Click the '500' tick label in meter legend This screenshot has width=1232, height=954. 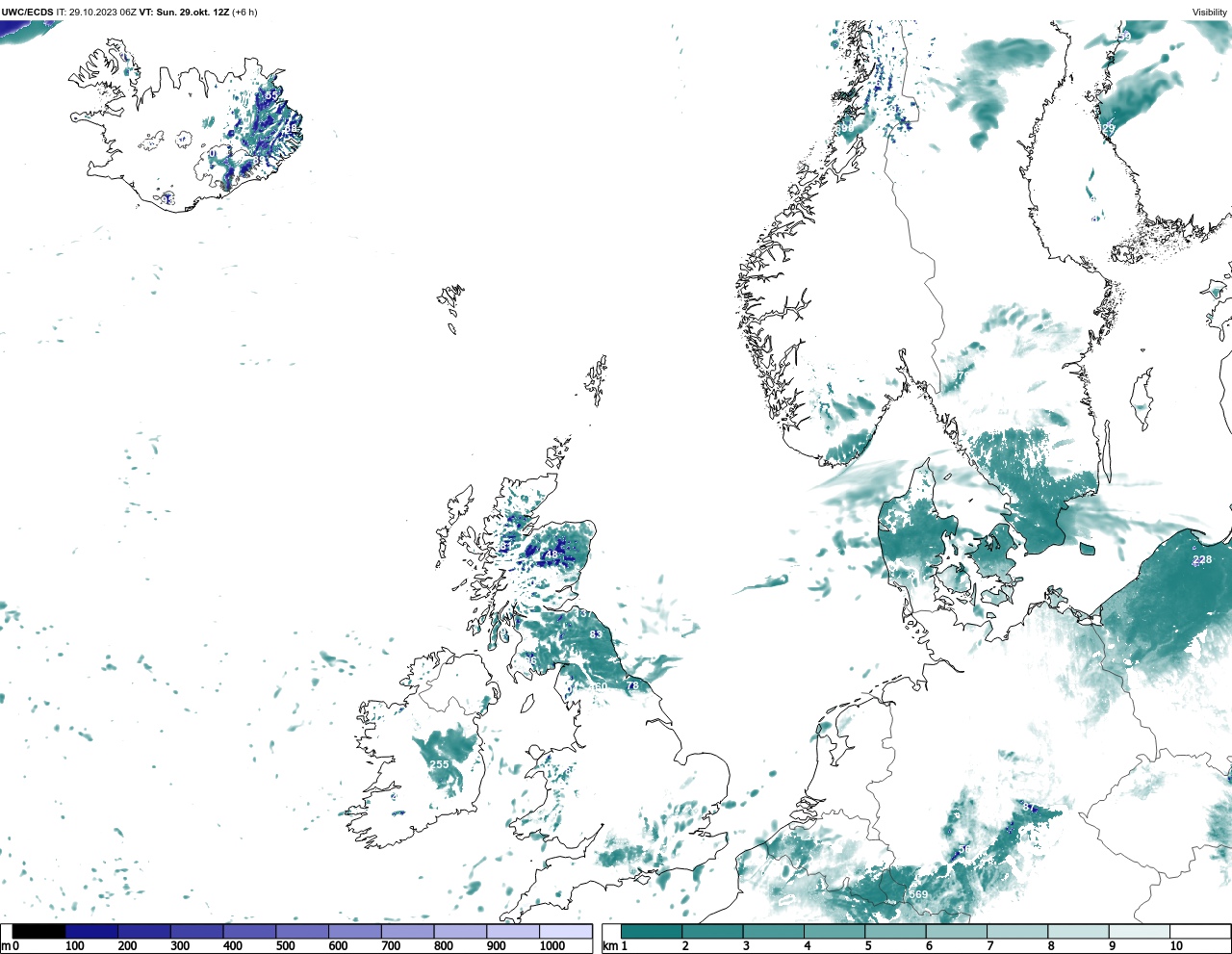[x=285, y=946]
